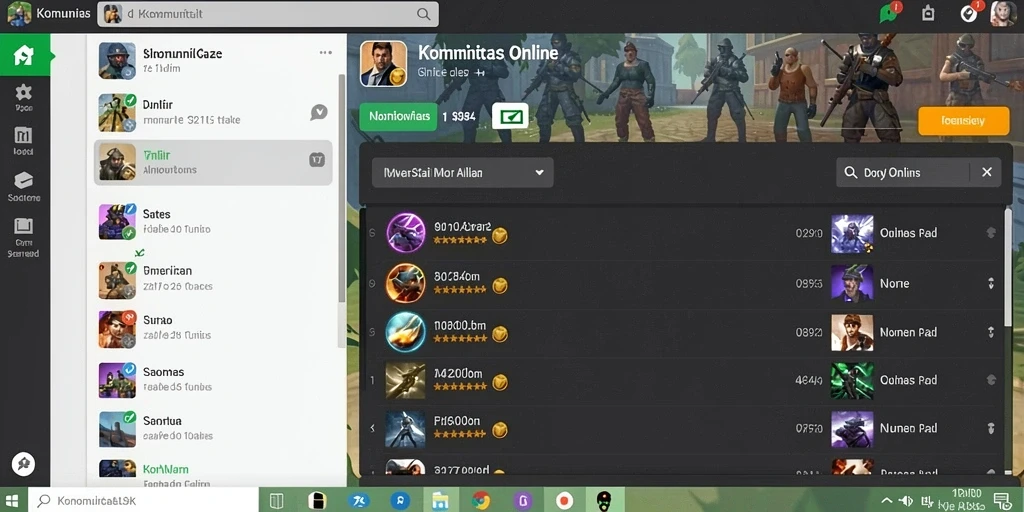Click the right table panel scrollbar

[1008, 268]
